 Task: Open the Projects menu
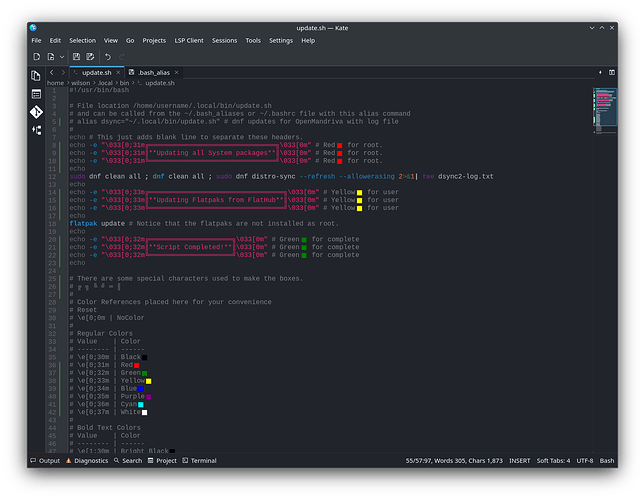pos(154,41)
